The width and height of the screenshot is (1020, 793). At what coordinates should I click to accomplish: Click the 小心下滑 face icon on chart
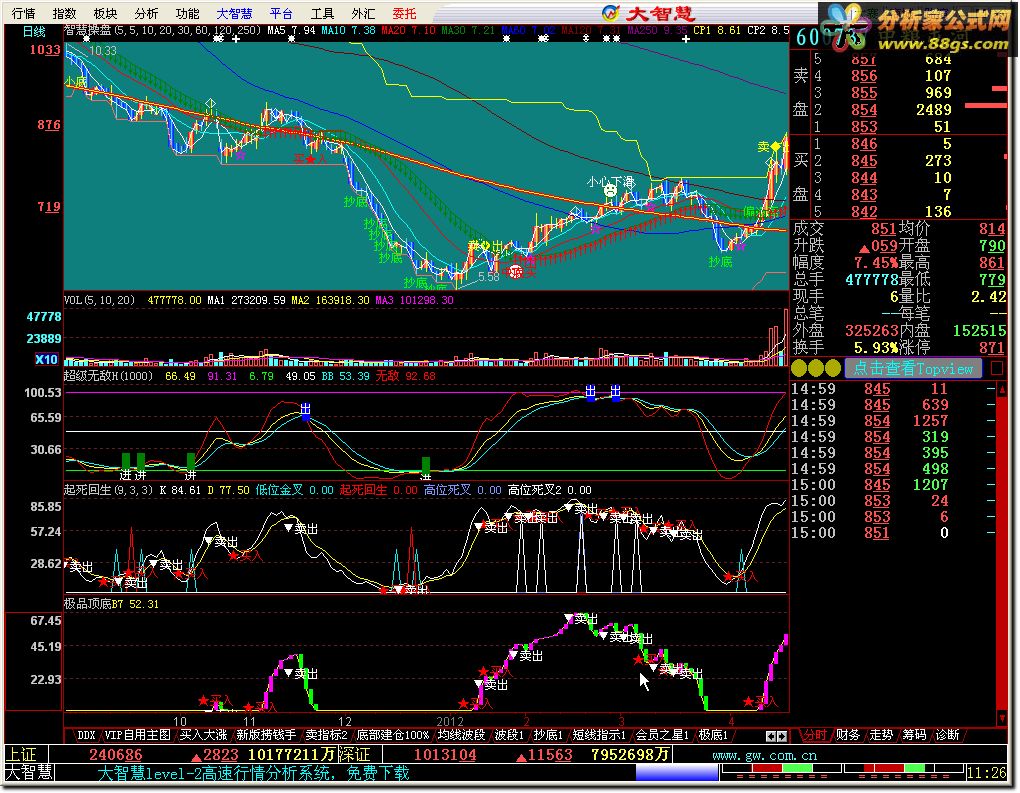coord(610,191)
